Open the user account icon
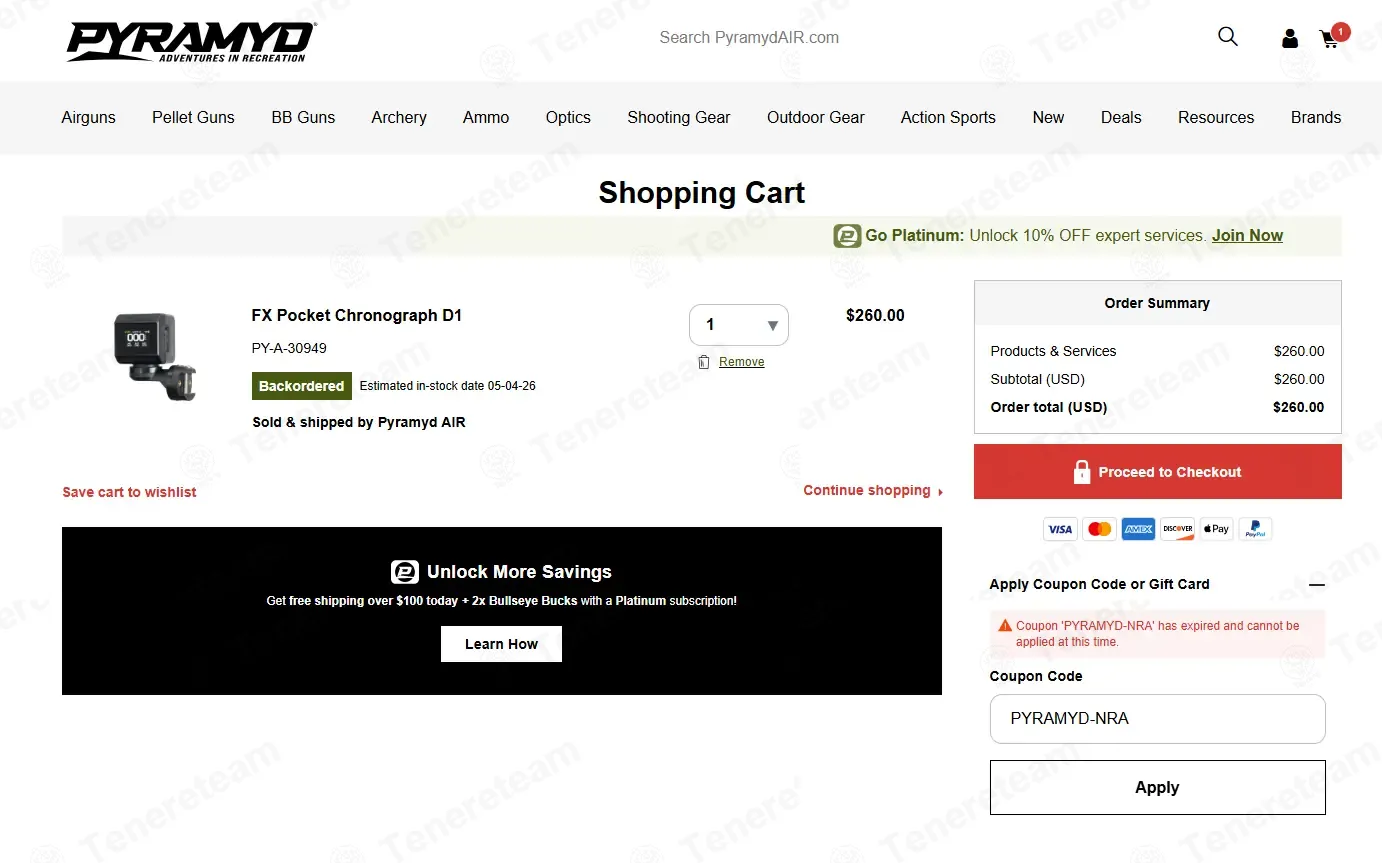This screenshot has height=863, width=1382. 1290,38
